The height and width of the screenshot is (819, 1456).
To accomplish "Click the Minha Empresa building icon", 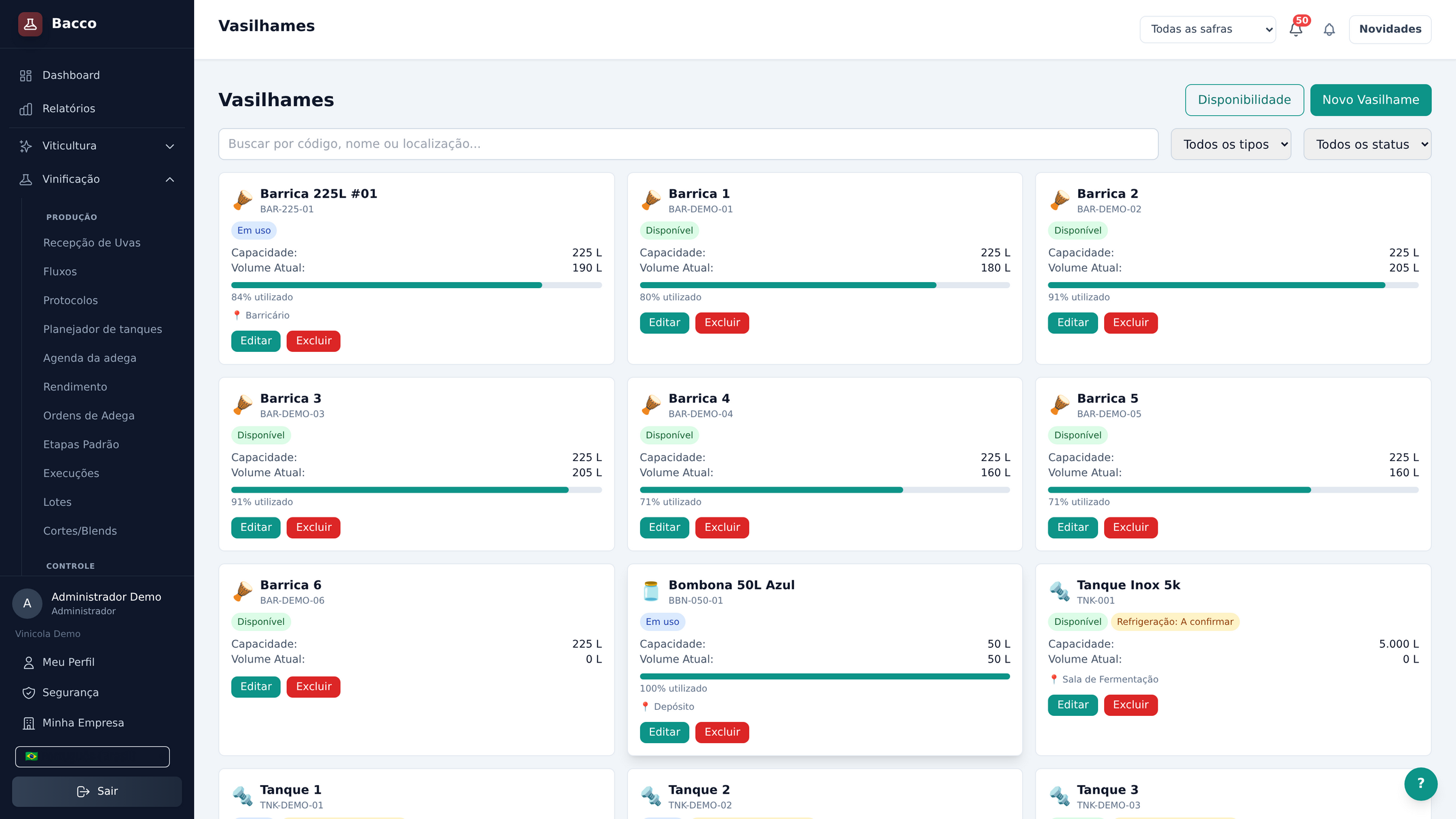I will 29,723.
